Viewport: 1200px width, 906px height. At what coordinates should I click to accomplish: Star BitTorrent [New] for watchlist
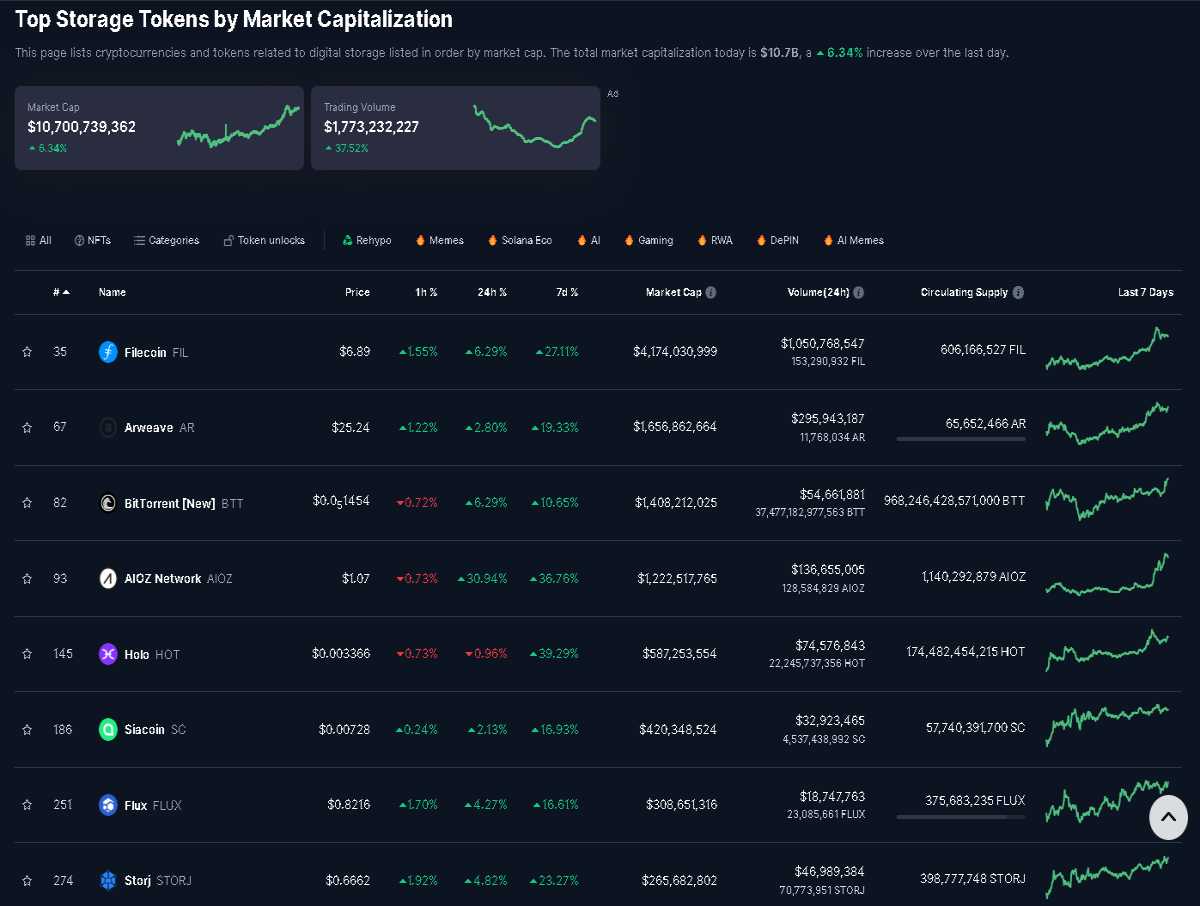pos(27,503)
